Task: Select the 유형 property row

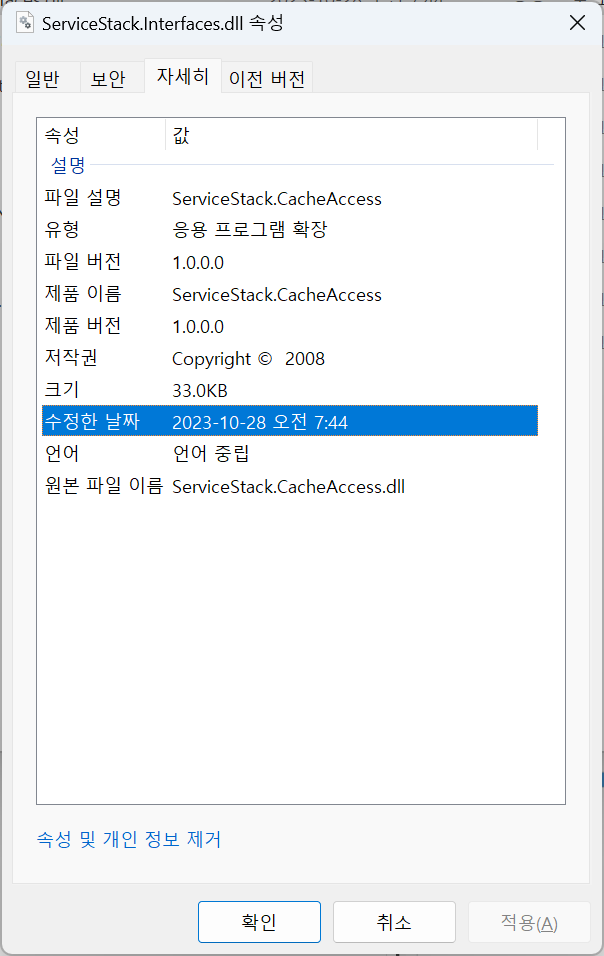Action: click(x=290, y=230)
